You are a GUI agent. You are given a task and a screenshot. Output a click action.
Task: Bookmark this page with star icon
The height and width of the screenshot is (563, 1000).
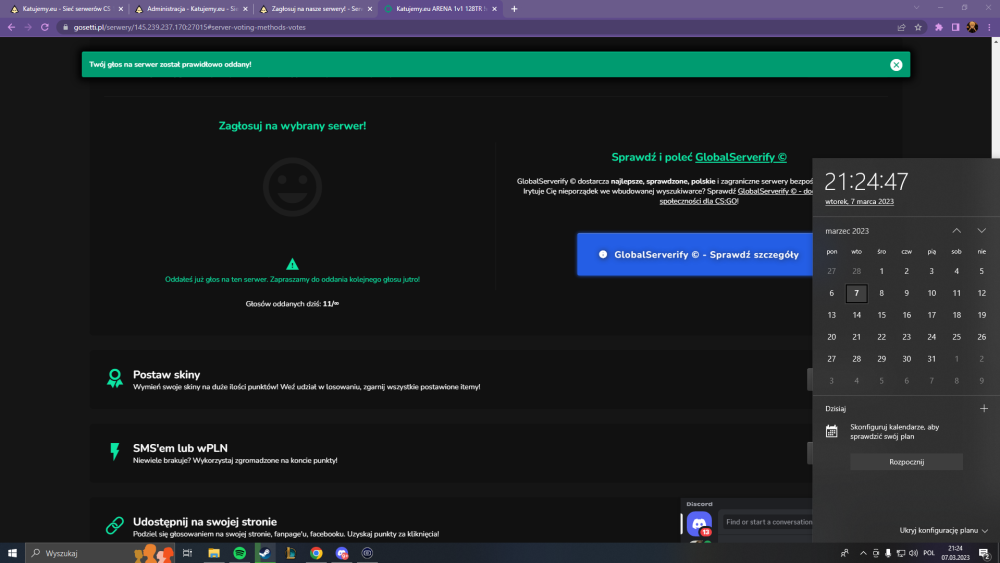(x=918, y=27)
